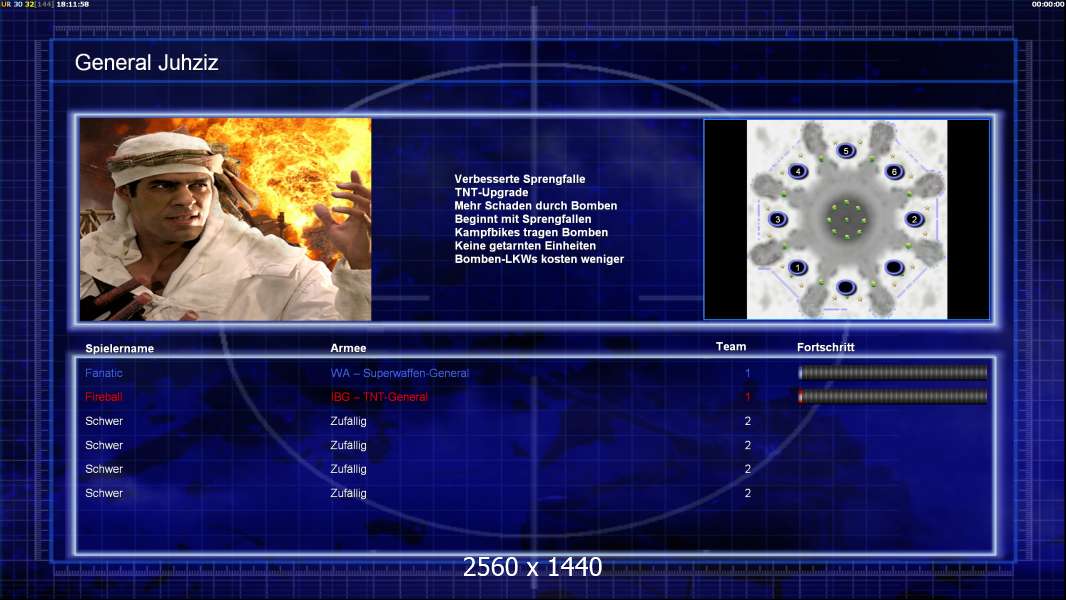The image size is (1066, 600).
Task: Click the IBG – TNT-General army entry
Action: (379, 397)
